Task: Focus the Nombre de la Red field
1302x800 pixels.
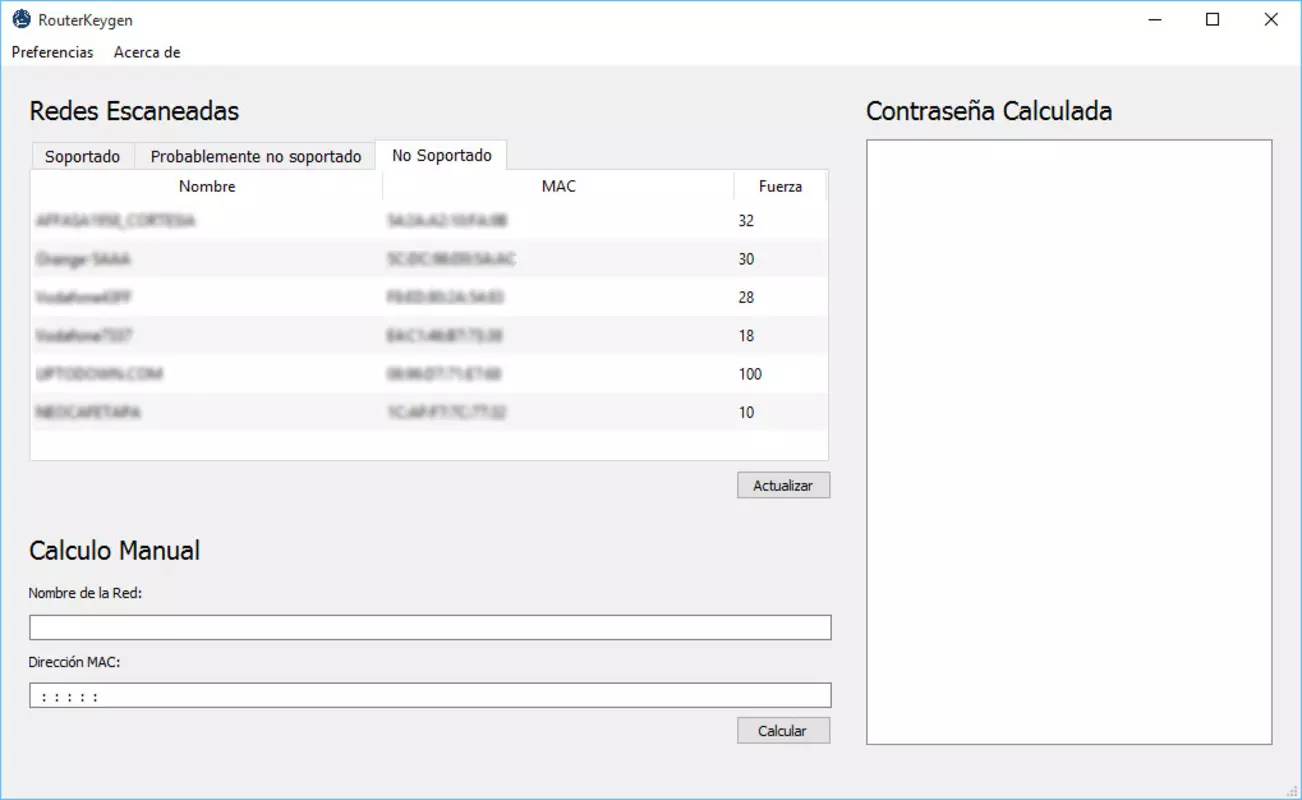Action: [430, 627]
